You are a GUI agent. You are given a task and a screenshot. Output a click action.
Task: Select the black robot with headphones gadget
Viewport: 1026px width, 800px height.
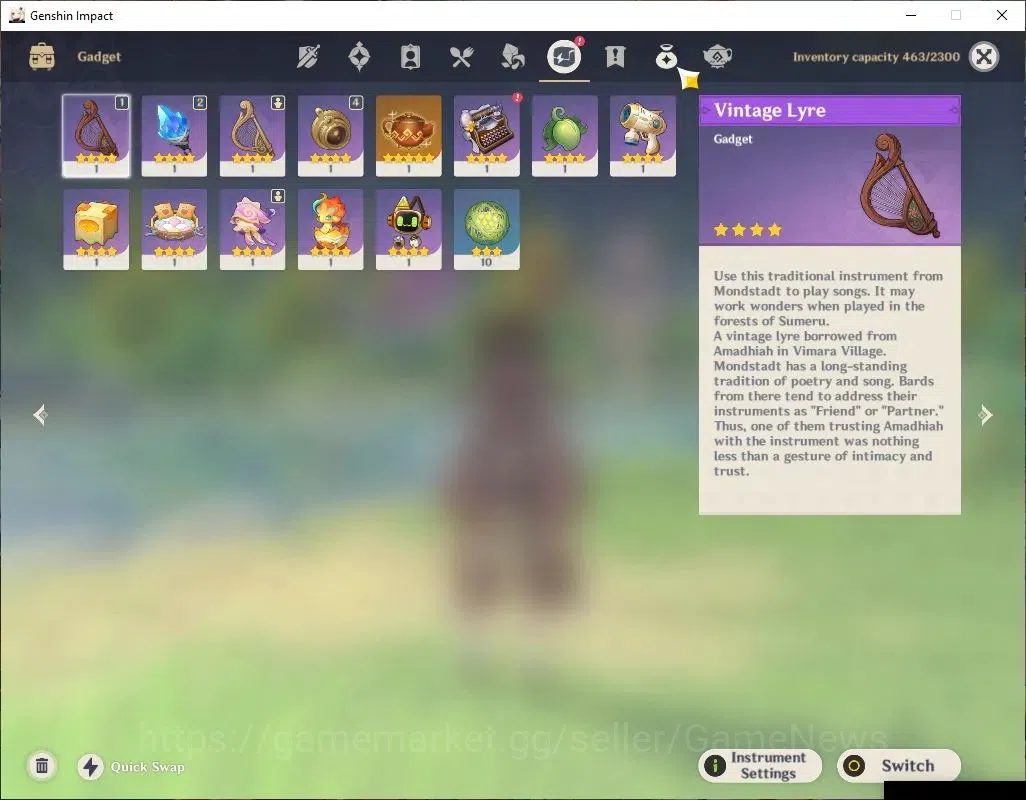click(x=408, y=229)
